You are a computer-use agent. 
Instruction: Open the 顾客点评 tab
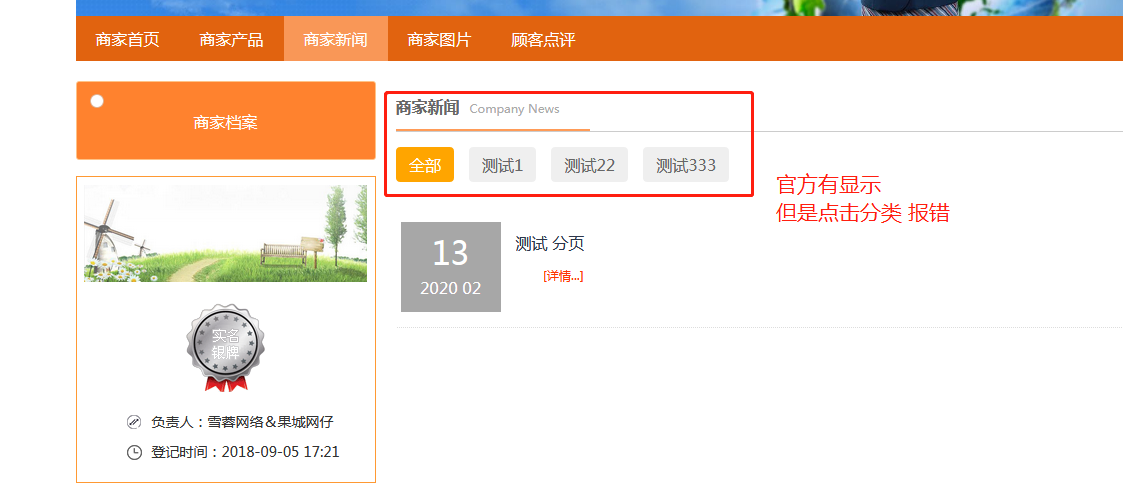click(543, 40)
